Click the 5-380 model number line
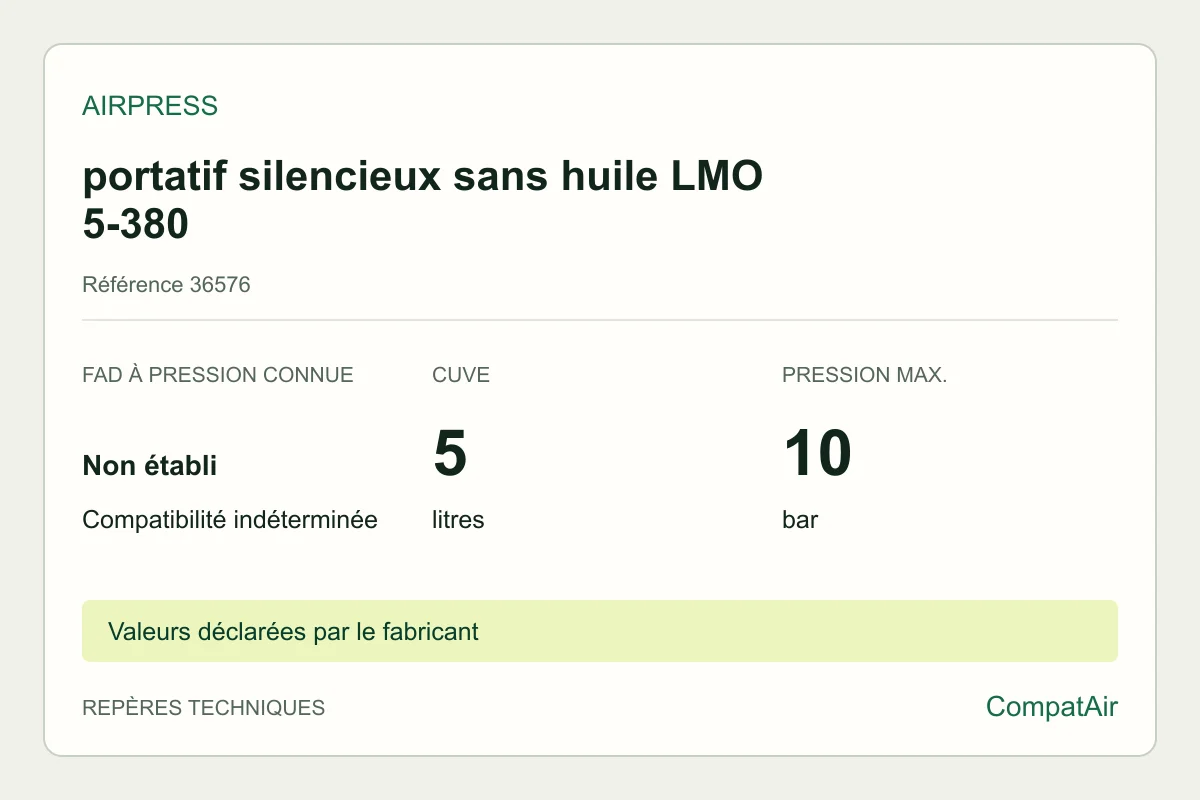The width and height of the screenshot is (1200, 800). click(x=136, y=225)
